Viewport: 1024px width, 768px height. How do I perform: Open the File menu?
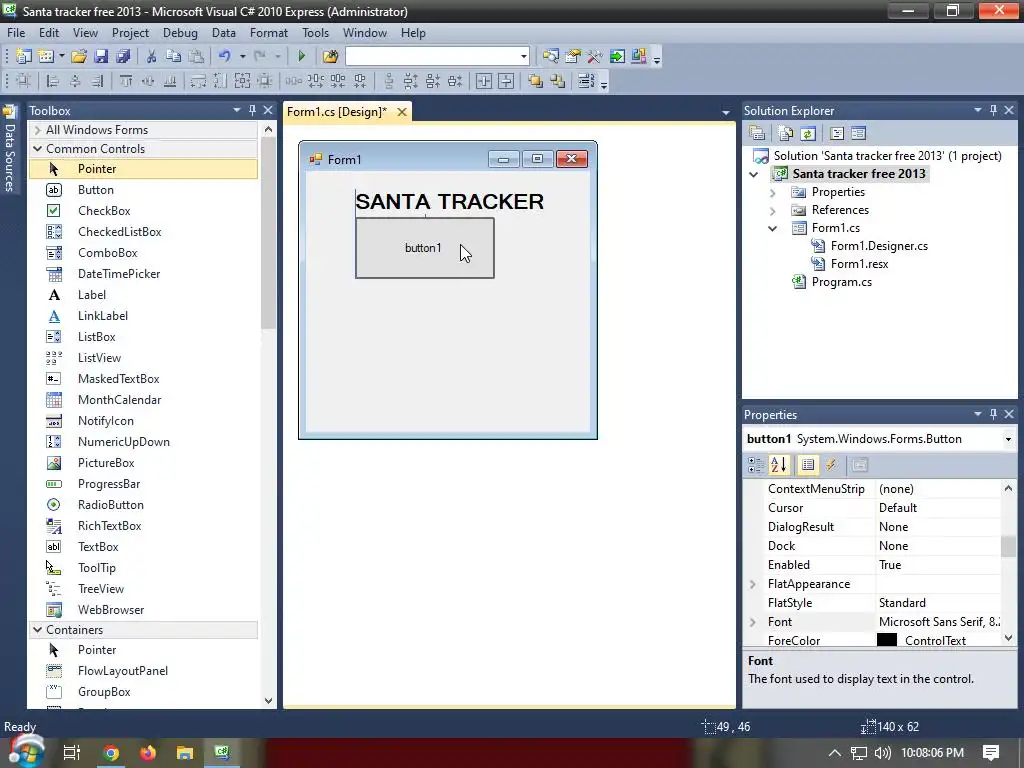tap(16, 33)
